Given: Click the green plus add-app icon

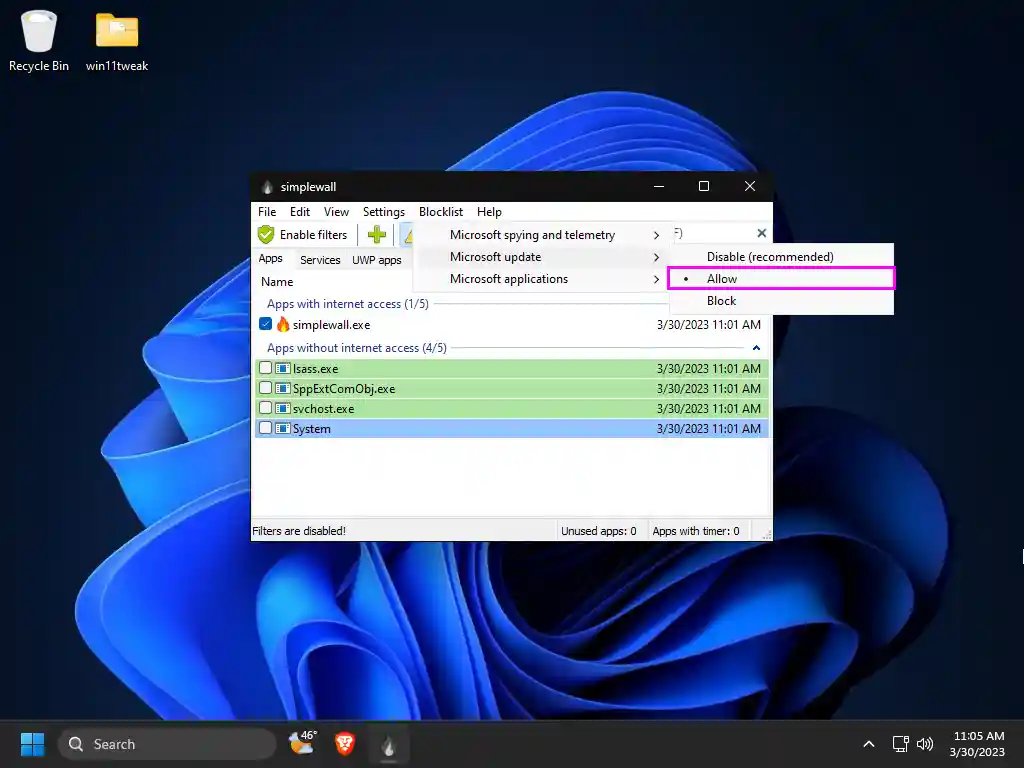Looking at the screenshot, I should coord(377,235).
